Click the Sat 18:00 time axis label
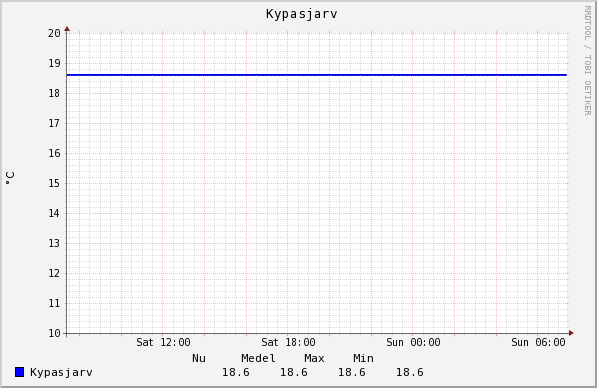Viewport: 597px width, 388px height. [288, 342]
